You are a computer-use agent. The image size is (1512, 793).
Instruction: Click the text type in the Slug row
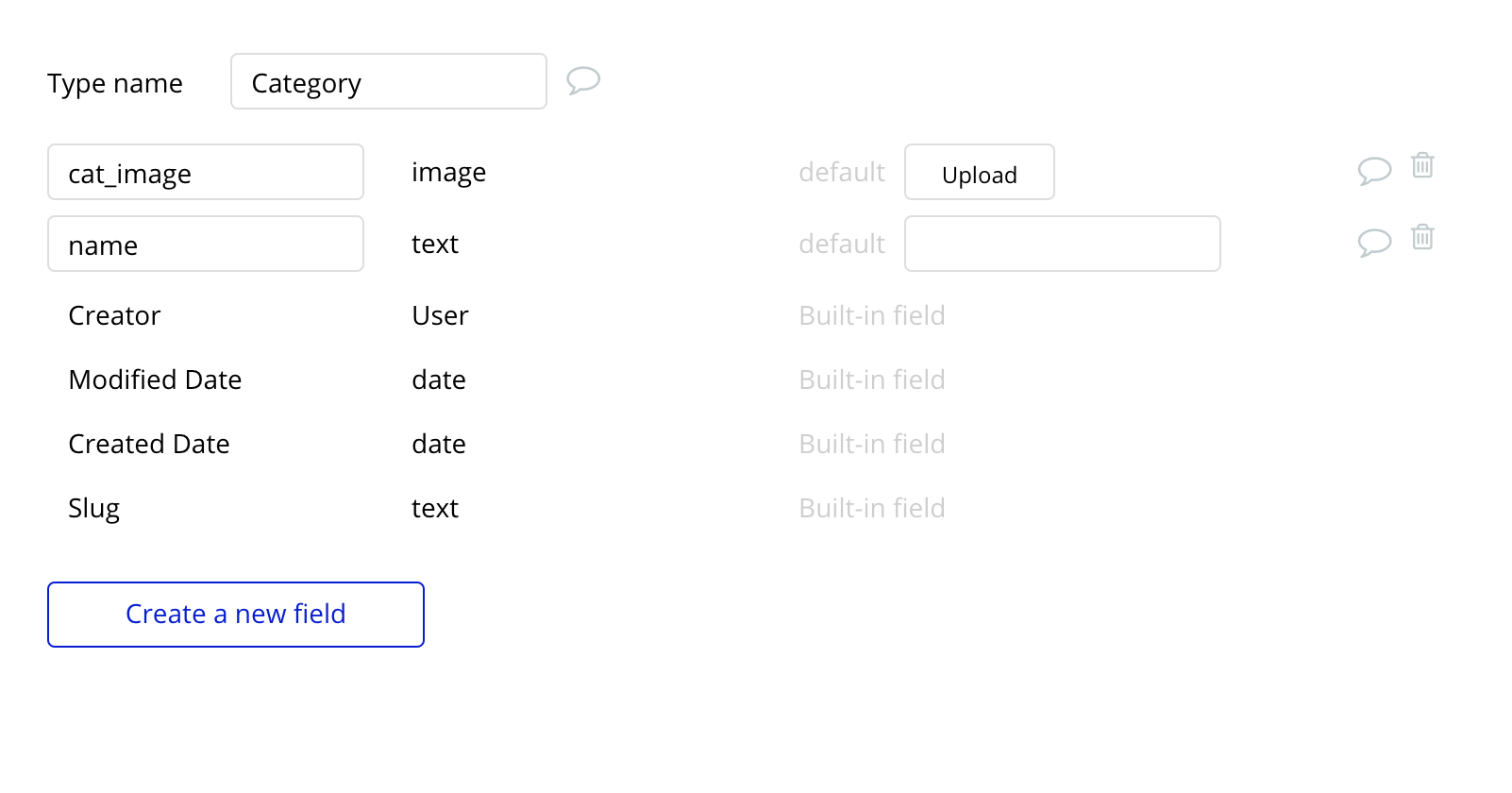[435, 509]
